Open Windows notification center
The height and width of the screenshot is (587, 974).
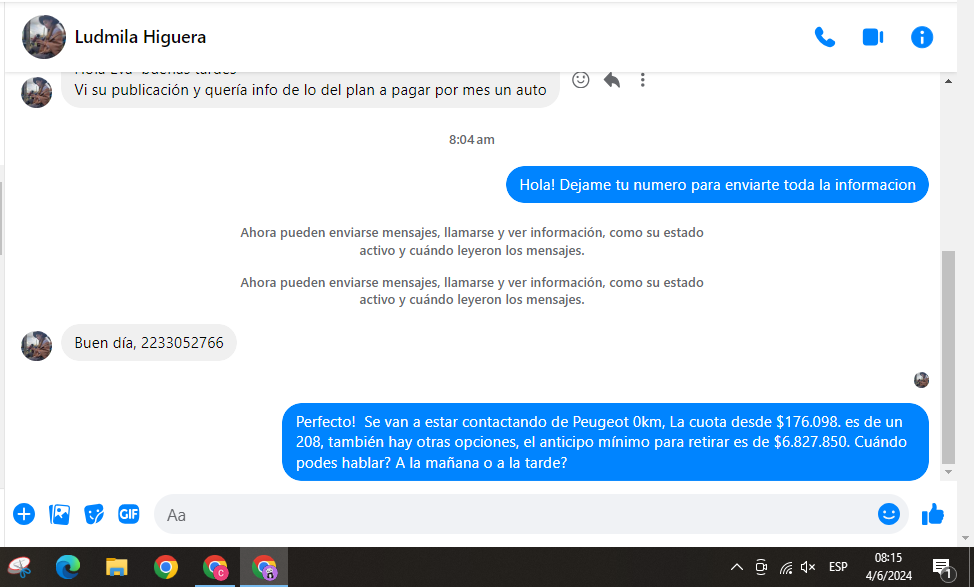pyautogui.click(x=942, y=567)
